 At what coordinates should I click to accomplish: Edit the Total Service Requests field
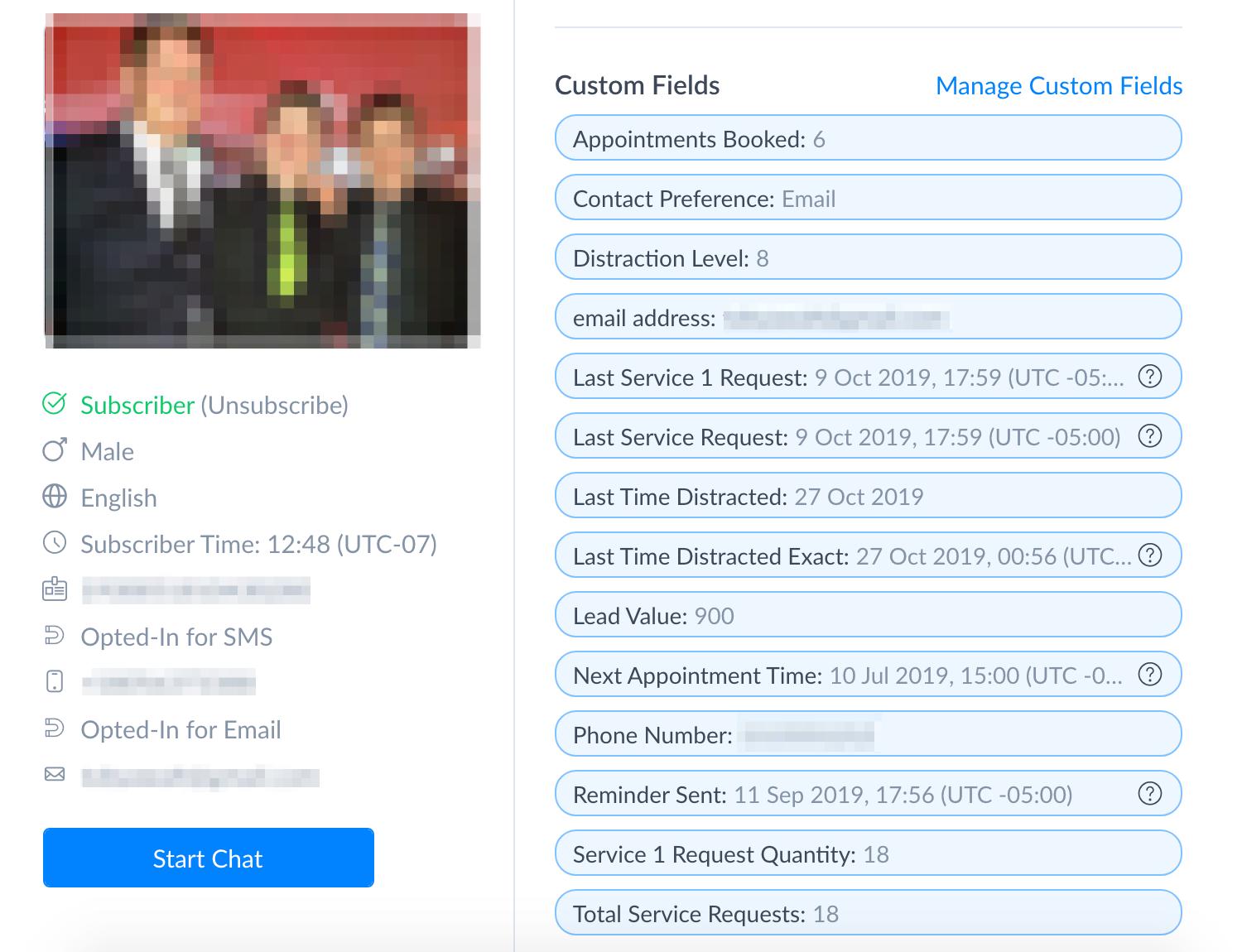pos(869,913)
